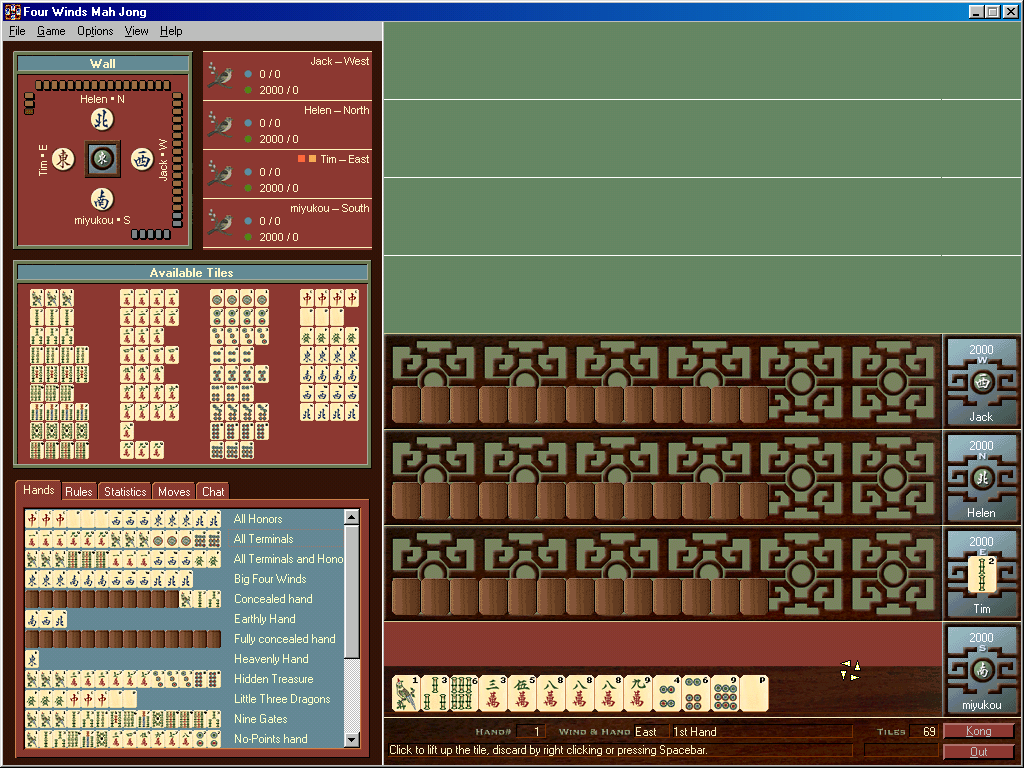Screen dimensions: 1024x768
Task: Declare Kong with the Kong button
Action: 978,731
